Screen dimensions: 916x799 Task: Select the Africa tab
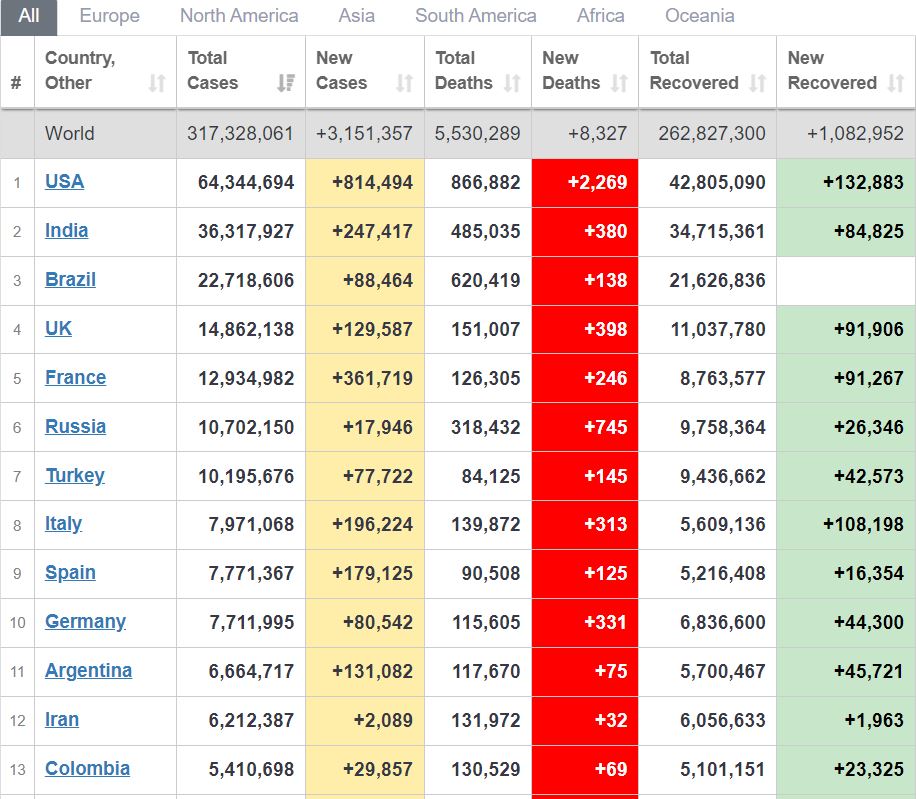pyautogui.click(x=600, y=16)
